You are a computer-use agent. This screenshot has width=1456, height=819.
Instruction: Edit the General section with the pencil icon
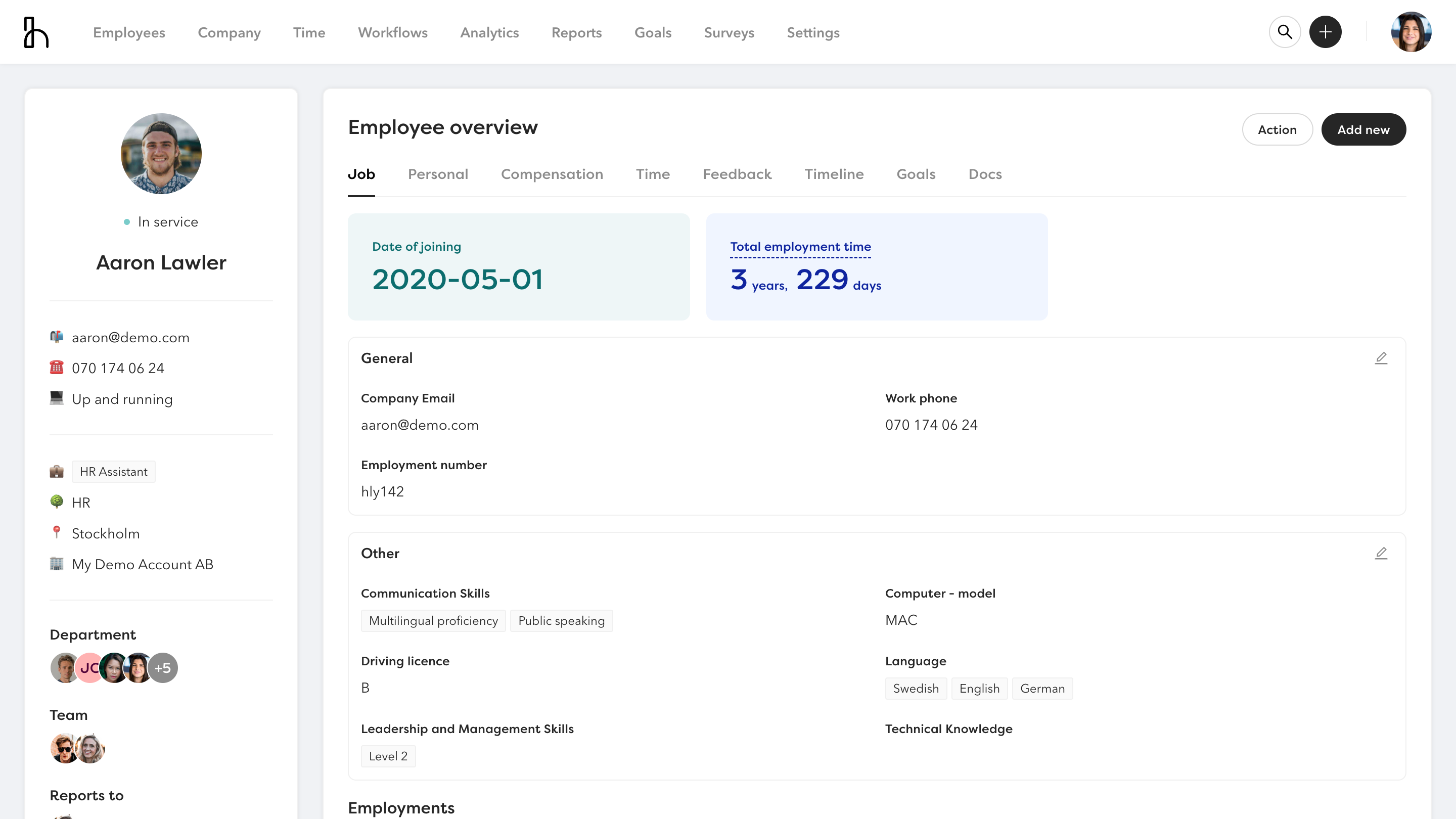1381,358
